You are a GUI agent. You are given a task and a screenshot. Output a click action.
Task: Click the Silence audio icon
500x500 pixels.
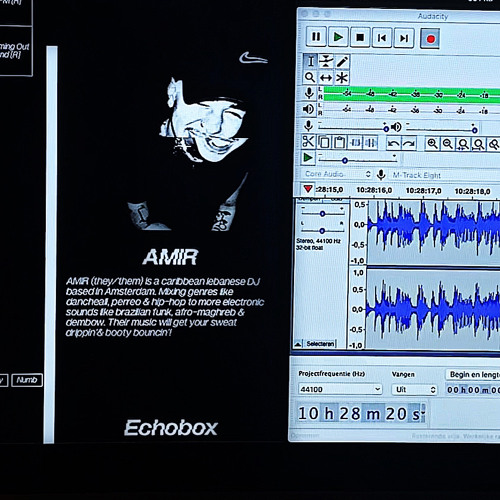click(370, 143)
